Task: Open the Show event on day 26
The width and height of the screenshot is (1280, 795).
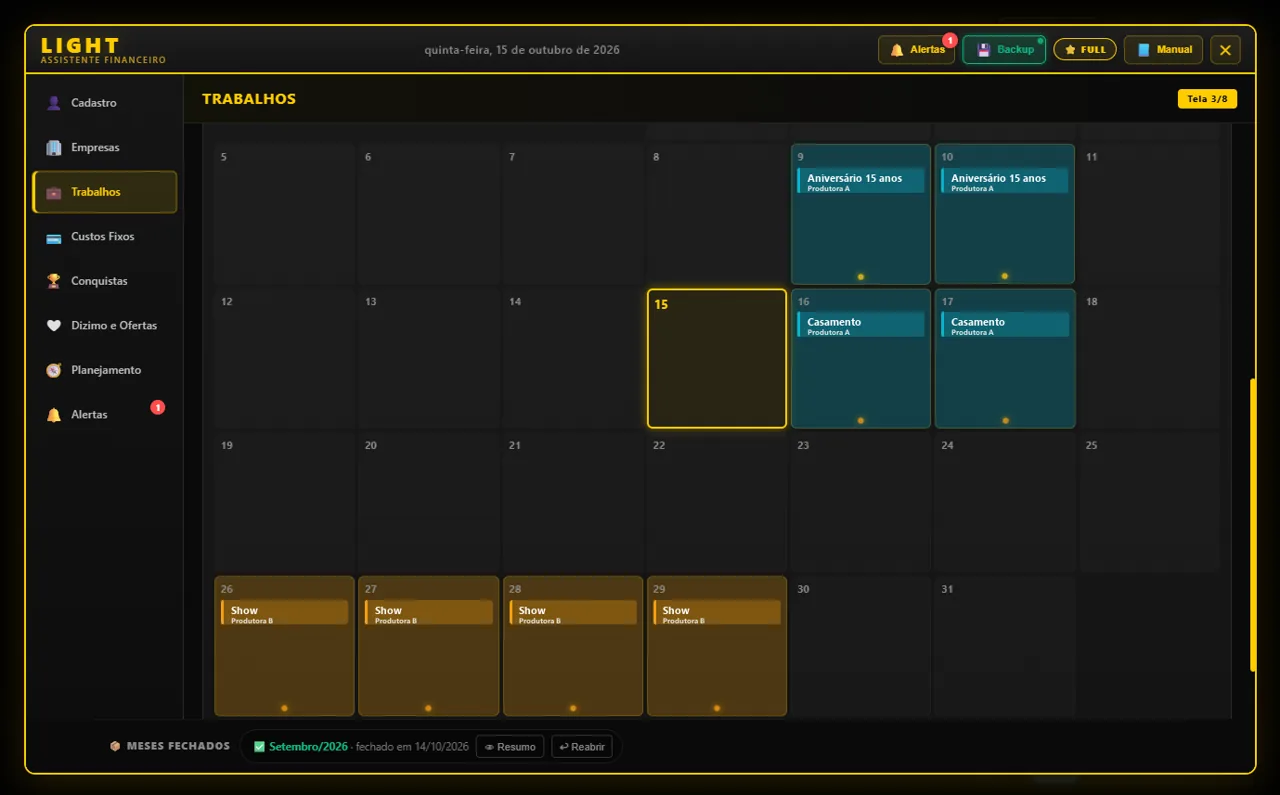Action: tap(285, 613)
